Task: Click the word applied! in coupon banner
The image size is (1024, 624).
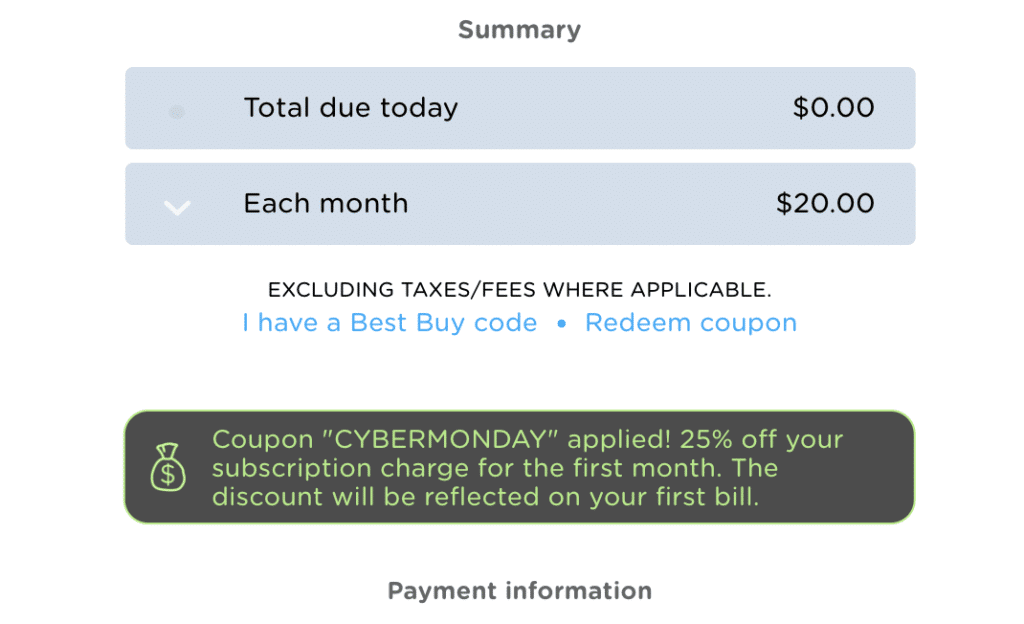Action: point(619,440)
